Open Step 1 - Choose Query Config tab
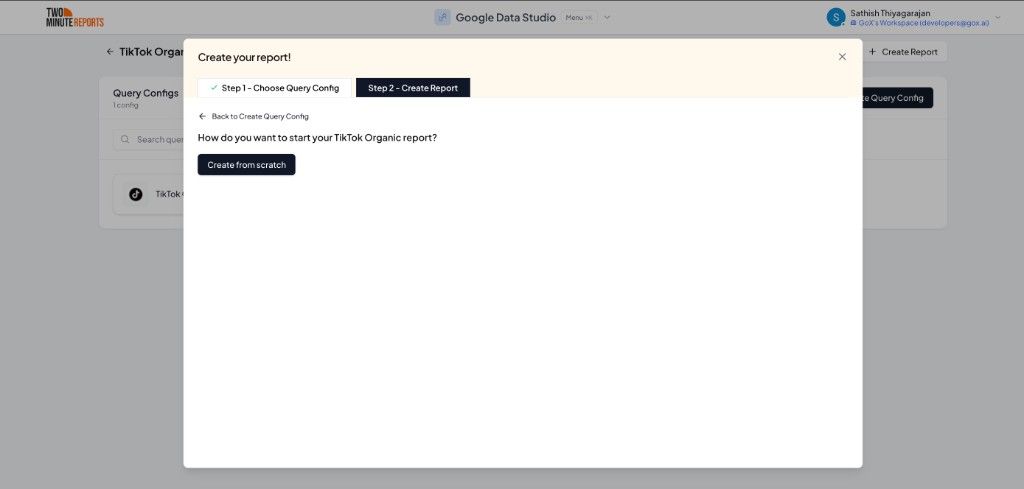The image size is (1024, 489). tap(274, 88)
